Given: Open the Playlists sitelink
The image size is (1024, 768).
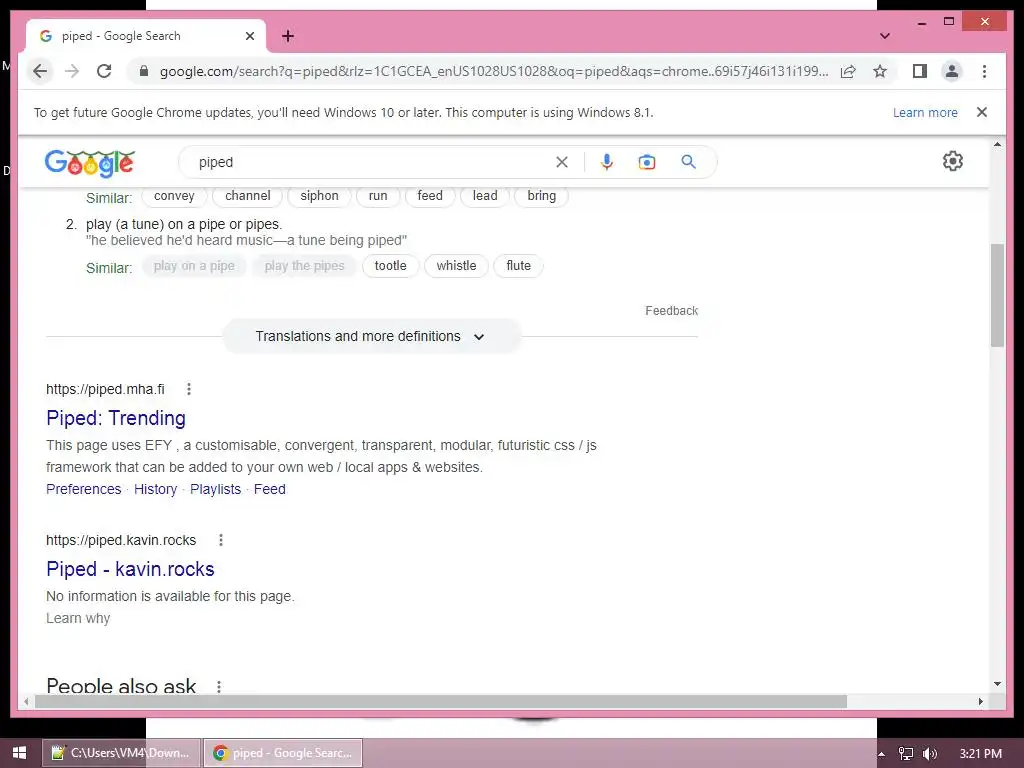Looking at the screenshot, I should 216,489.
